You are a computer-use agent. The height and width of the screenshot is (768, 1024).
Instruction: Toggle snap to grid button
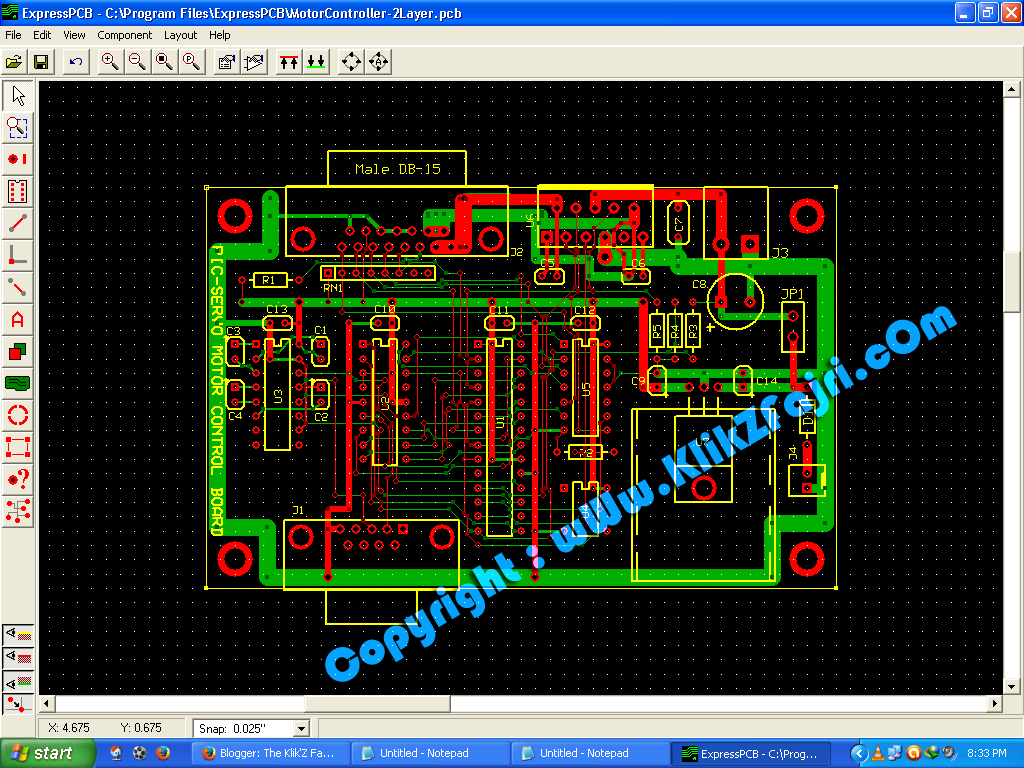[x=18, y=704]
